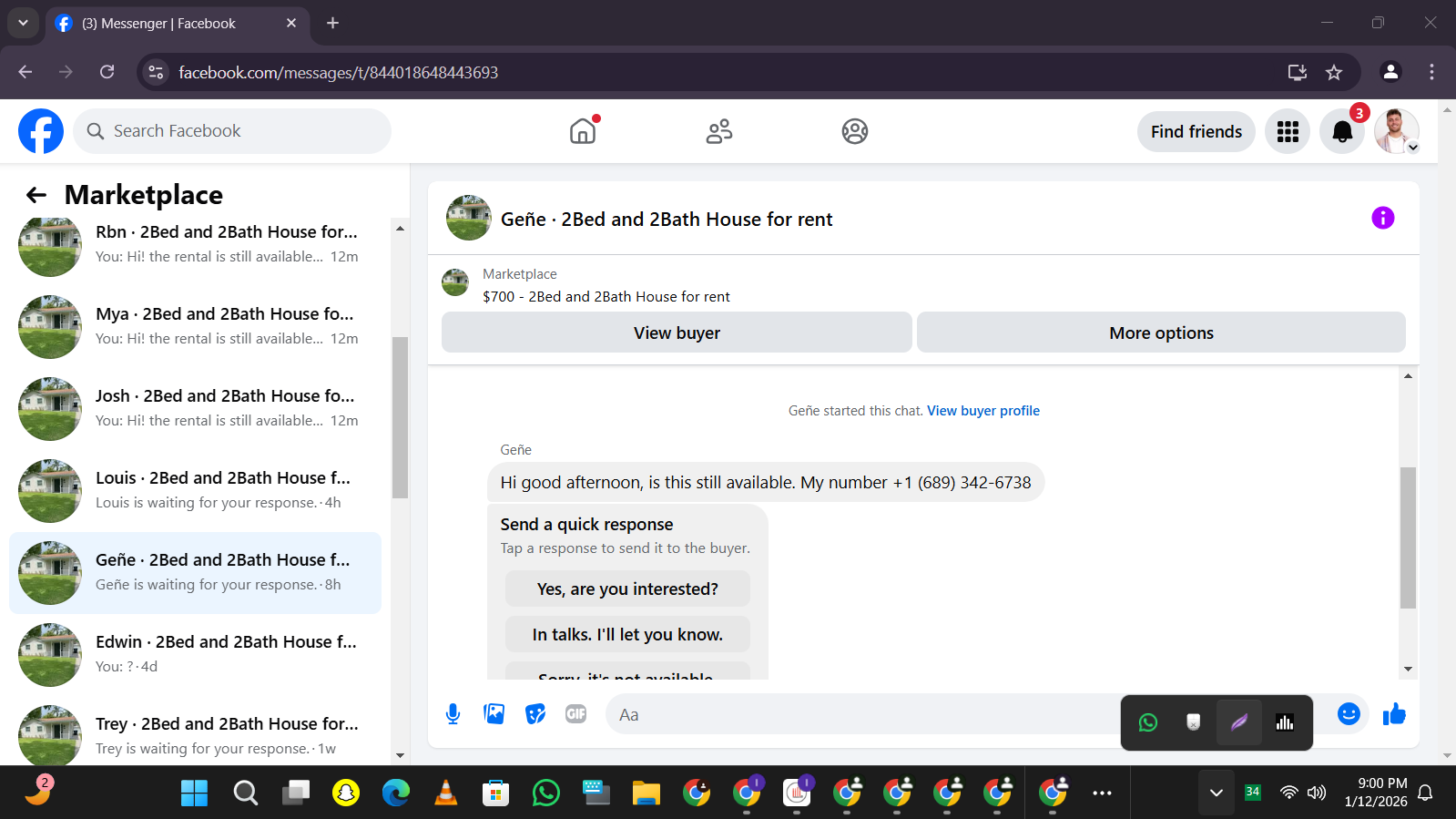Click the View buyer button
The image size is (1456, 819).
click(677, 333)
